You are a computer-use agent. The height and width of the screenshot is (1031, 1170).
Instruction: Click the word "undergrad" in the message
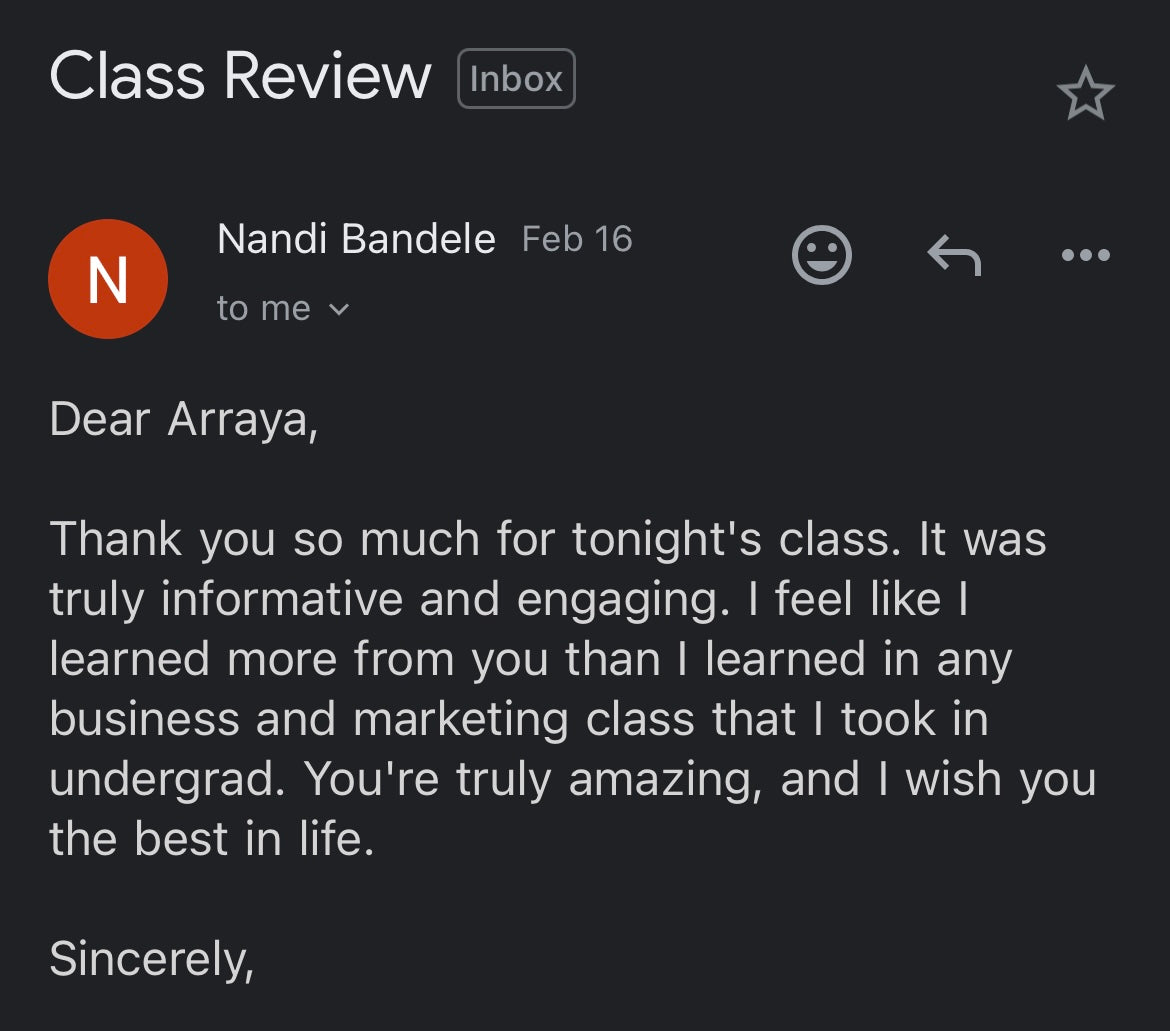(164, 780)
